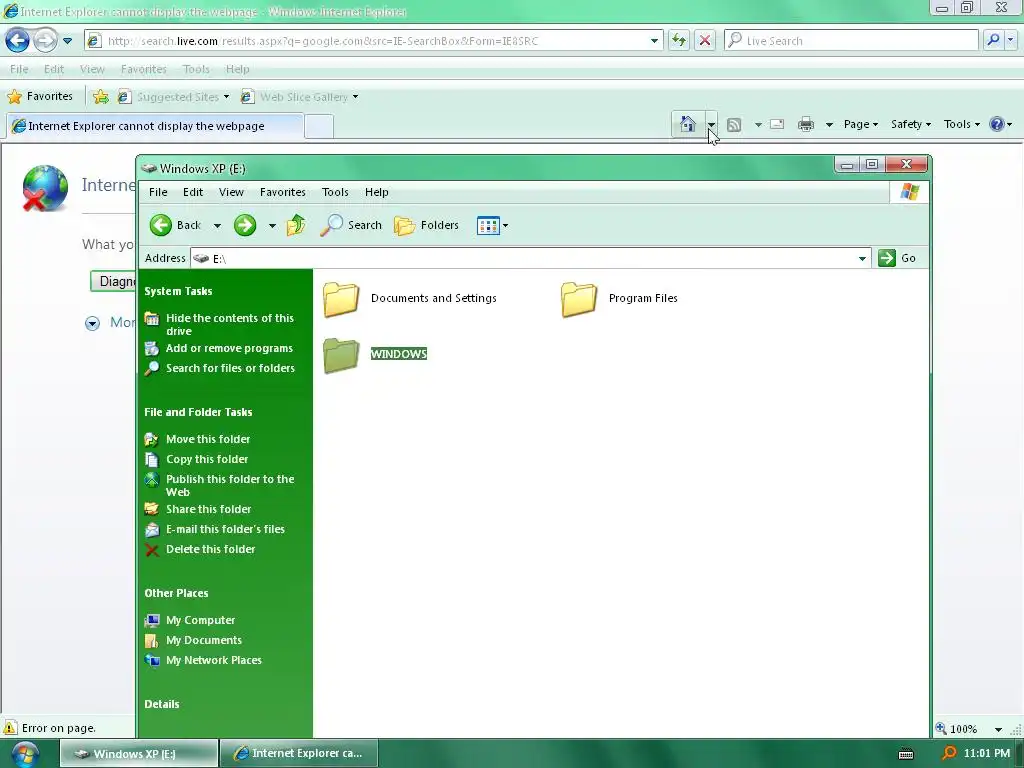Click 'Move this folder' task
This screenshot has height=768, width=1024.
pyautogui.click(x=197, y=440)
